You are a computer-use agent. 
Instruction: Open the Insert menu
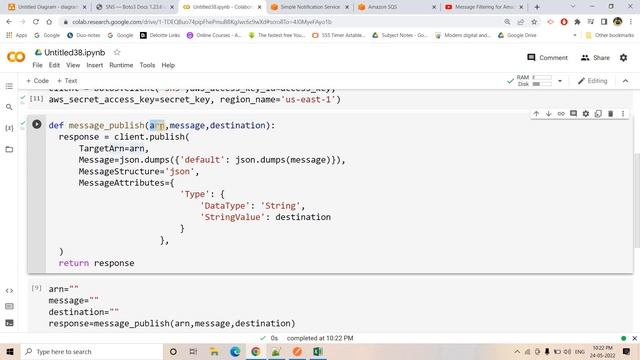pos(95,65)
